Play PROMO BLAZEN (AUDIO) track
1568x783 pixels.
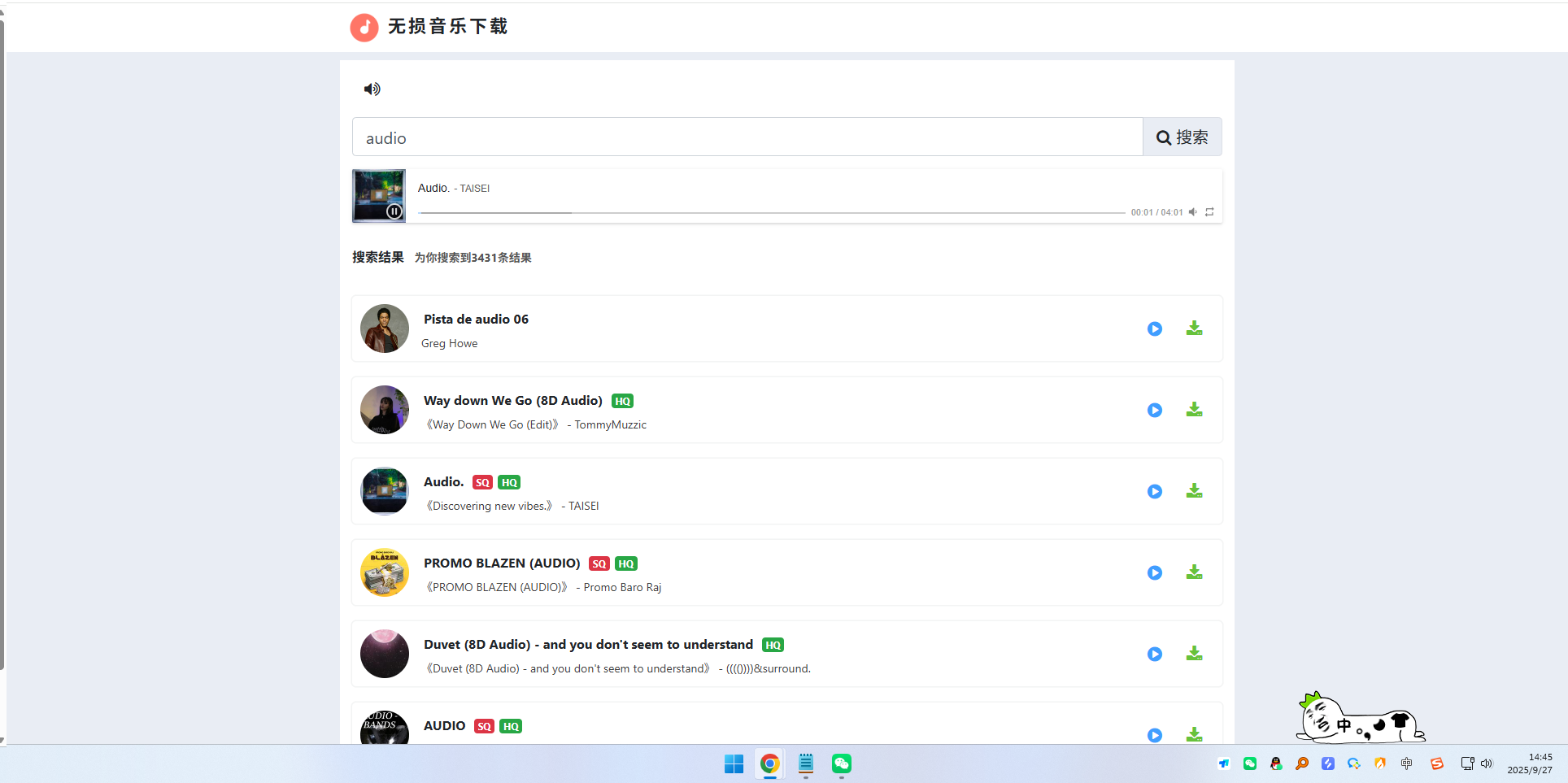1154,572
